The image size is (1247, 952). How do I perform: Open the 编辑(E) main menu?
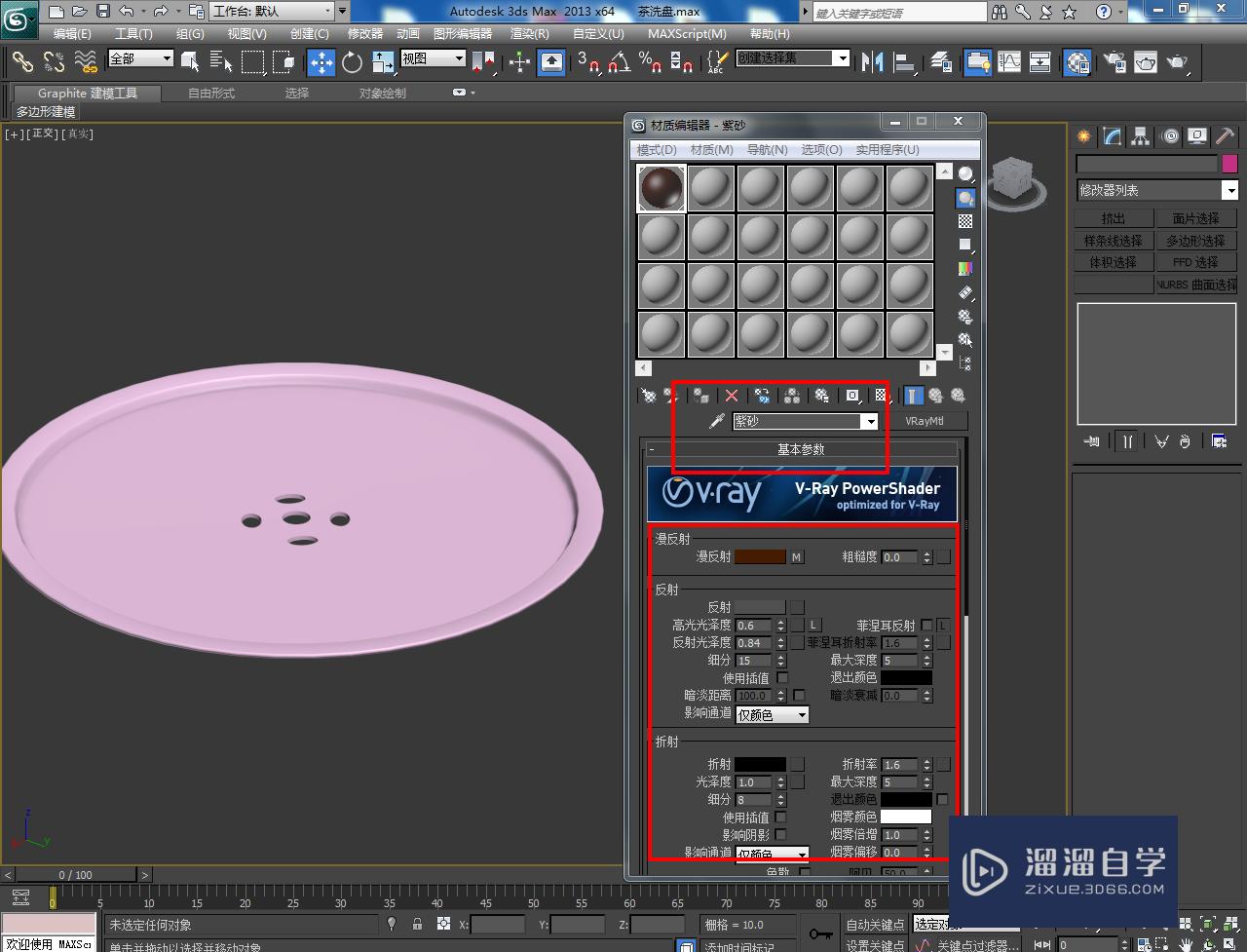[x=72, y=34]
